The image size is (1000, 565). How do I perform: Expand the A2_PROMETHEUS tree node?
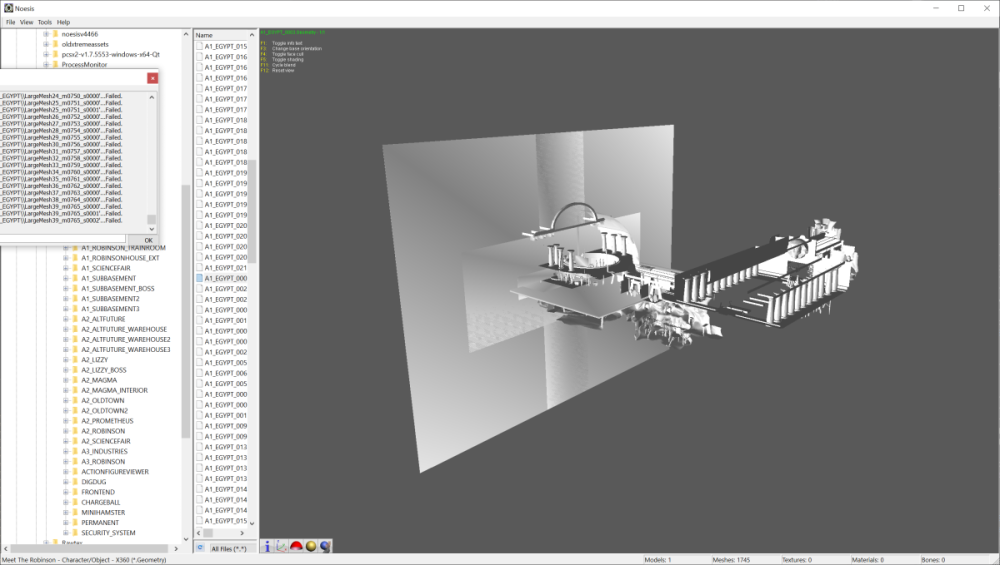(66, 421)
